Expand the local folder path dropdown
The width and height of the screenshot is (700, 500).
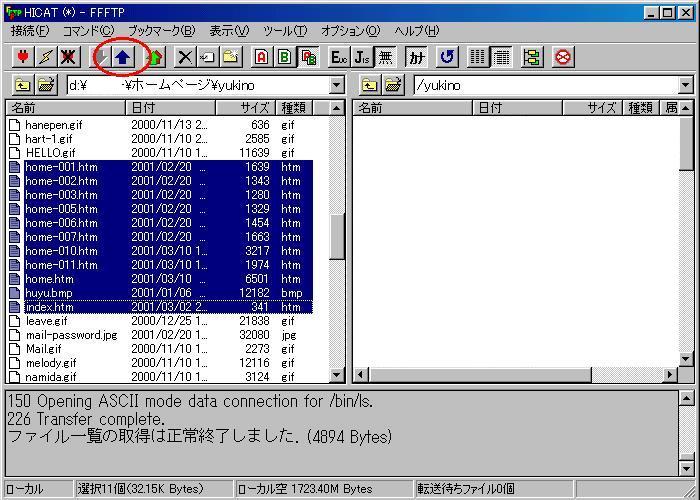tap(336, 86)
